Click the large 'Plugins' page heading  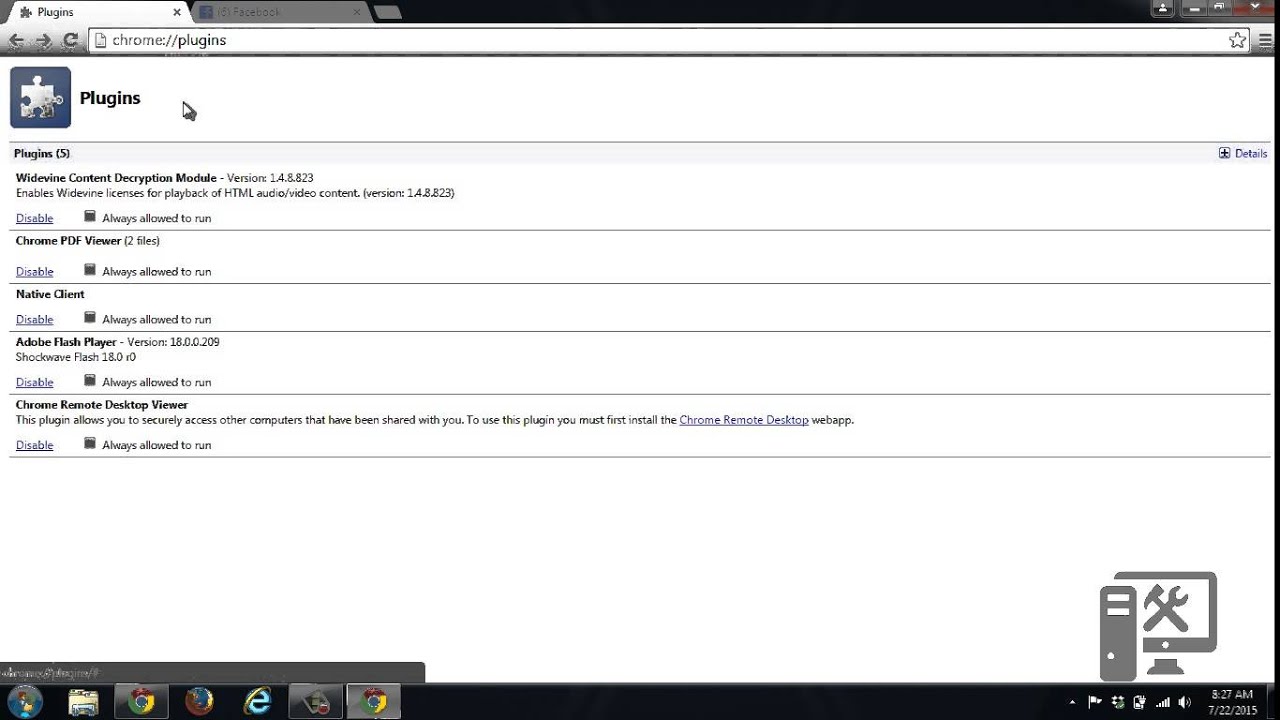(x=110, y=98)
